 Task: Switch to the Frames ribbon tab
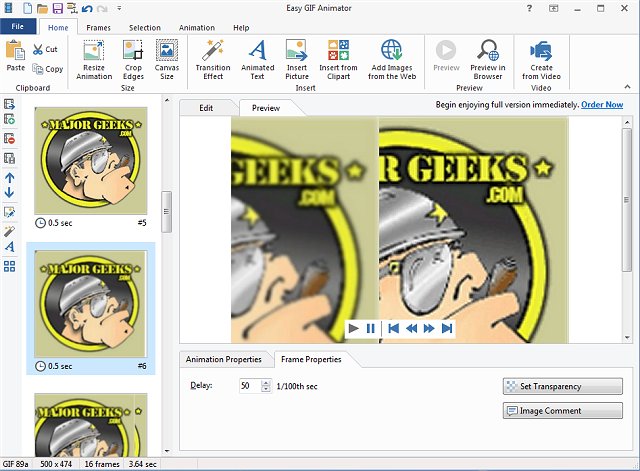tap(98, 28)
